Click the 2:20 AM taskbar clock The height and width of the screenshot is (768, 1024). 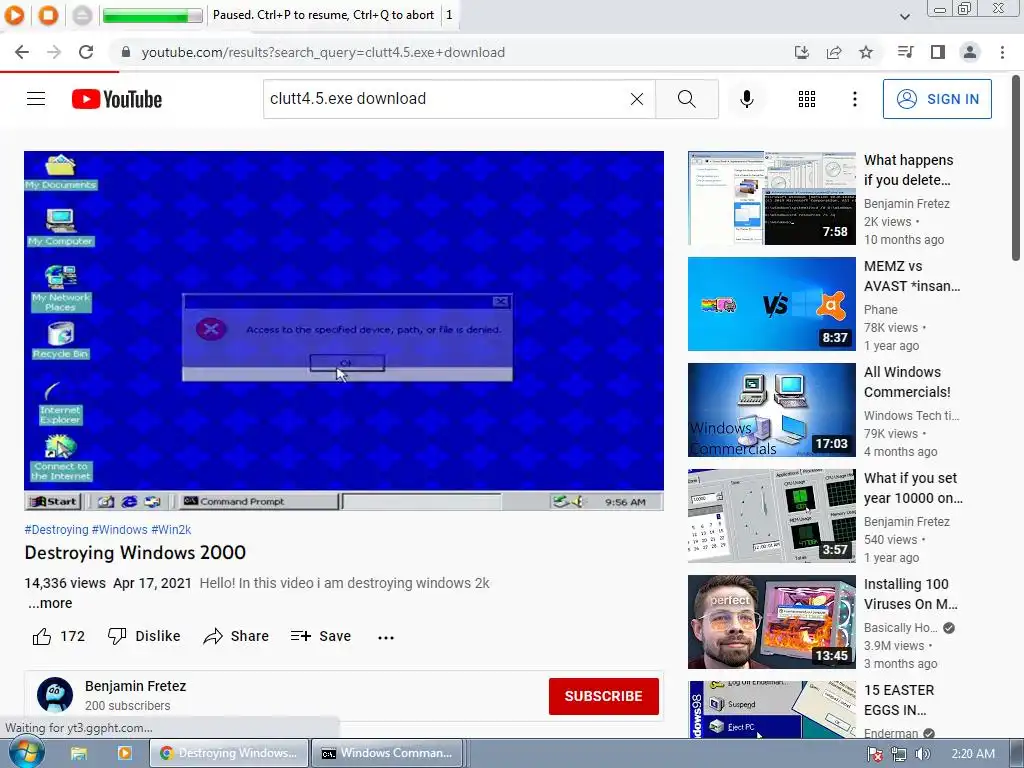click(x=973, y=754)
